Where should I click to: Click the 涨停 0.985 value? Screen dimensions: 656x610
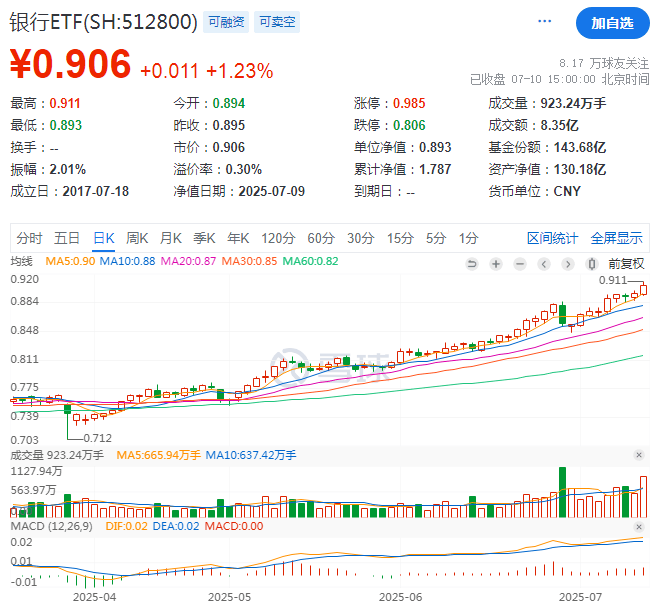coord(409,103)
